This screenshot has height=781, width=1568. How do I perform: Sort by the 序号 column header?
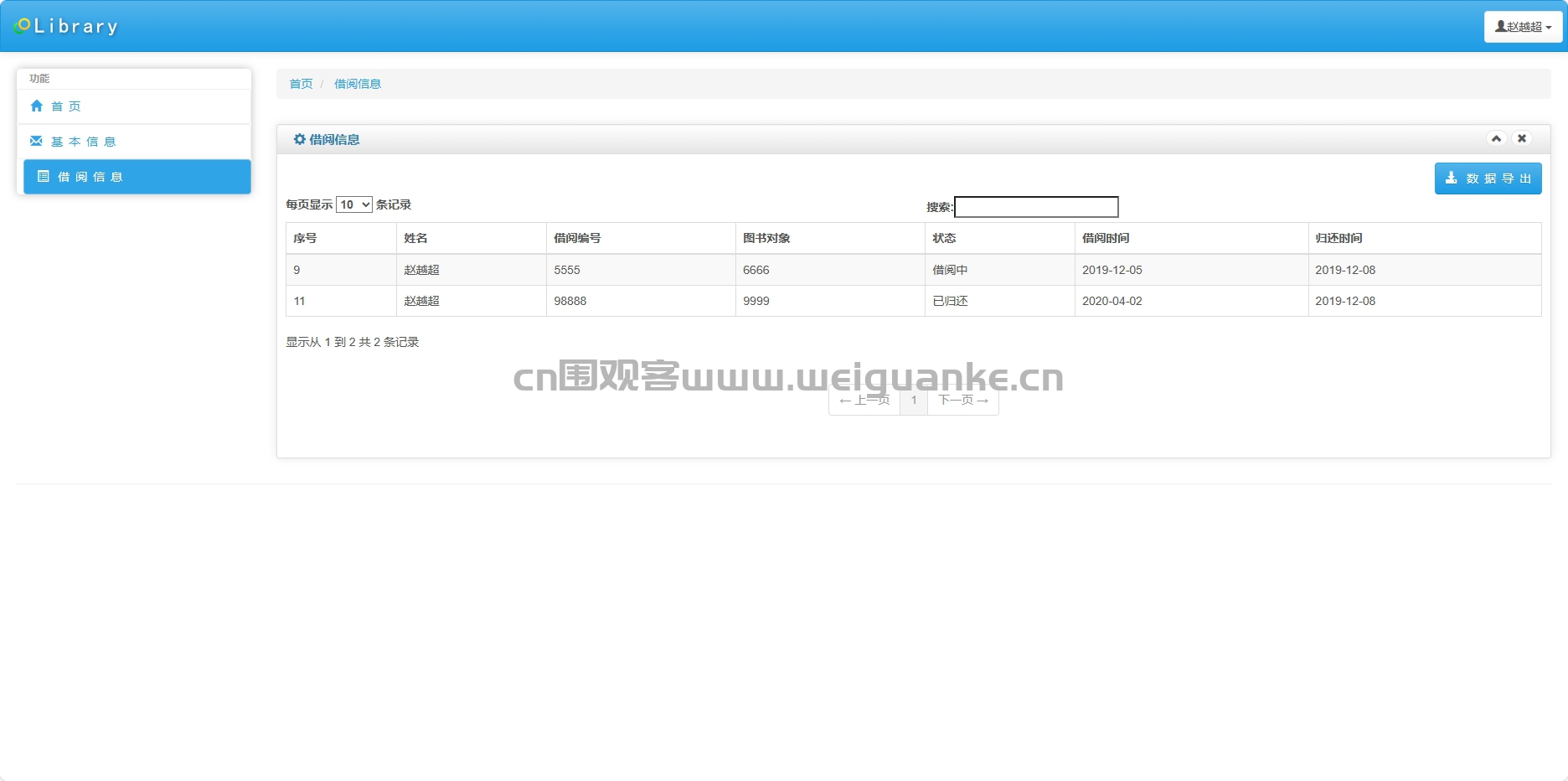tap(341, 238)
